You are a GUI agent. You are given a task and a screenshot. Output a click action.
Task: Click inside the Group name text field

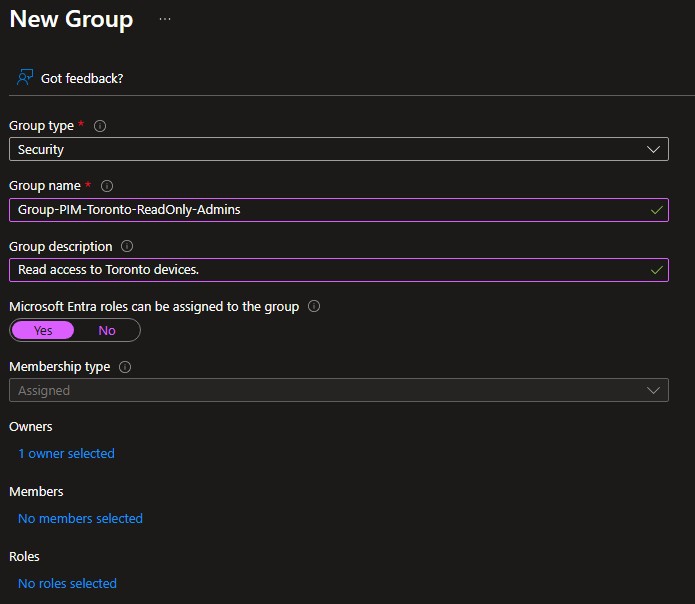tap(330, 210)
